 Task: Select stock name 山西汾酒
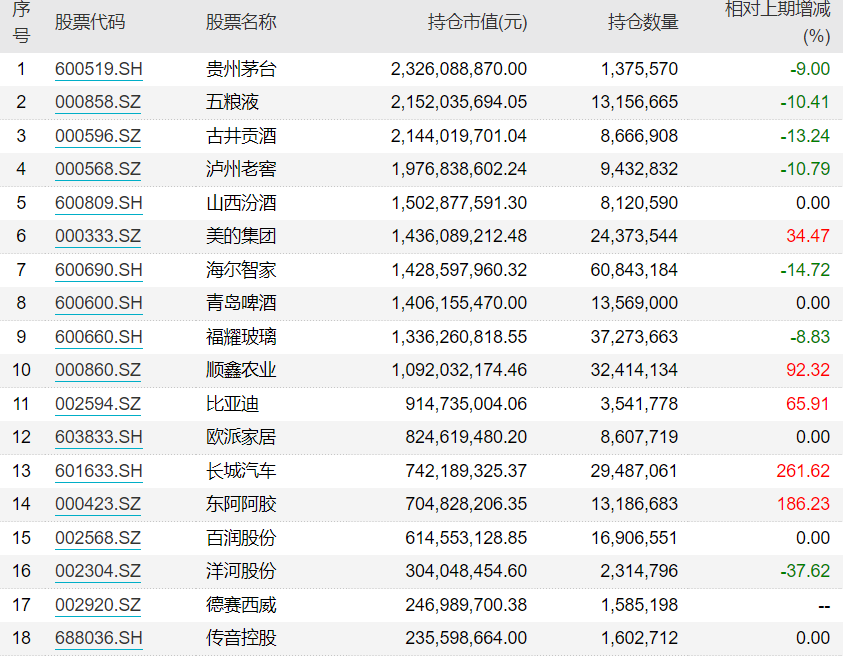[x=241, y=203]
